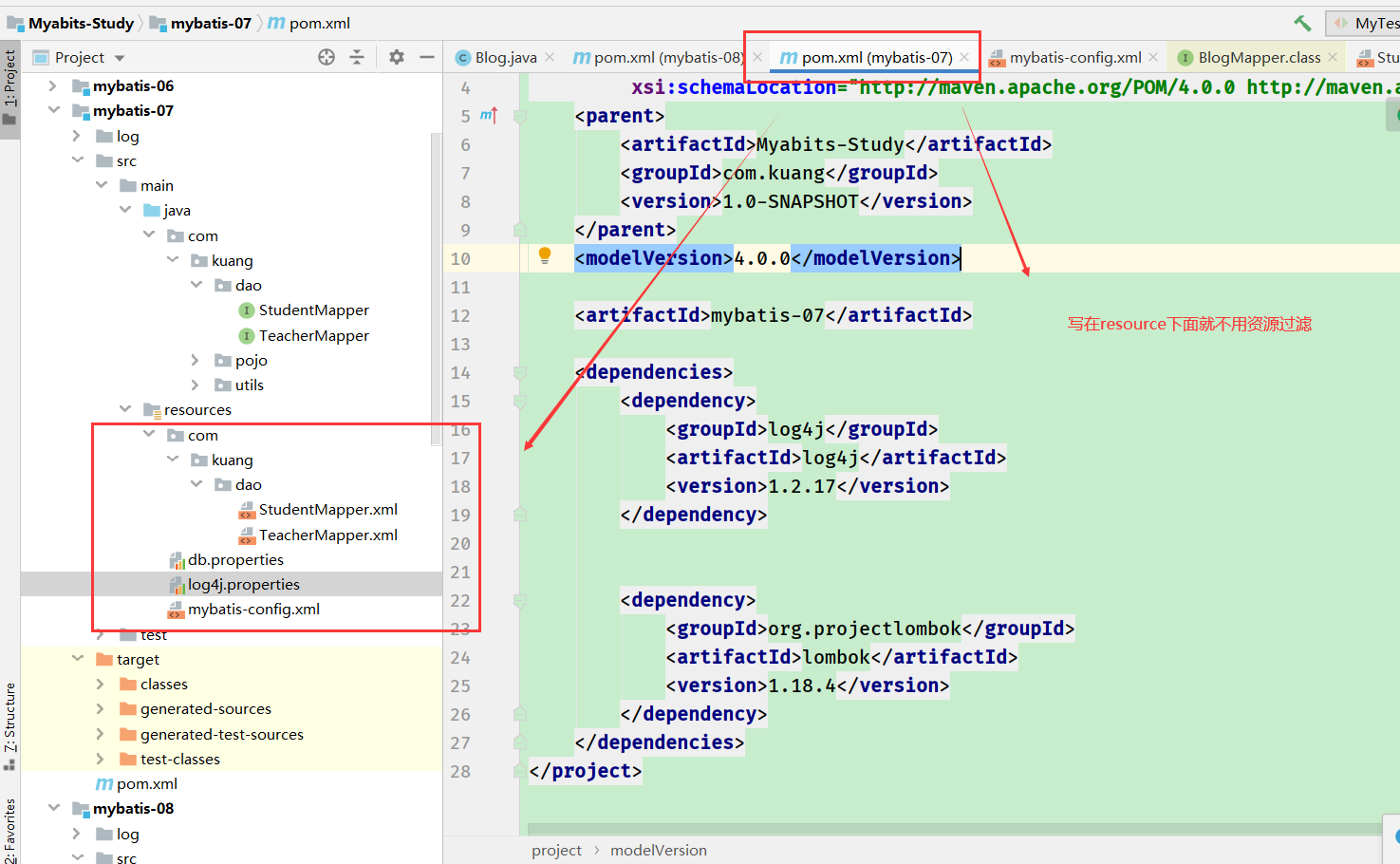Click the log4j version 1.2.17 text
Image resolution: width=1400 pixels, height=864 pixels.
pos(802,486)
